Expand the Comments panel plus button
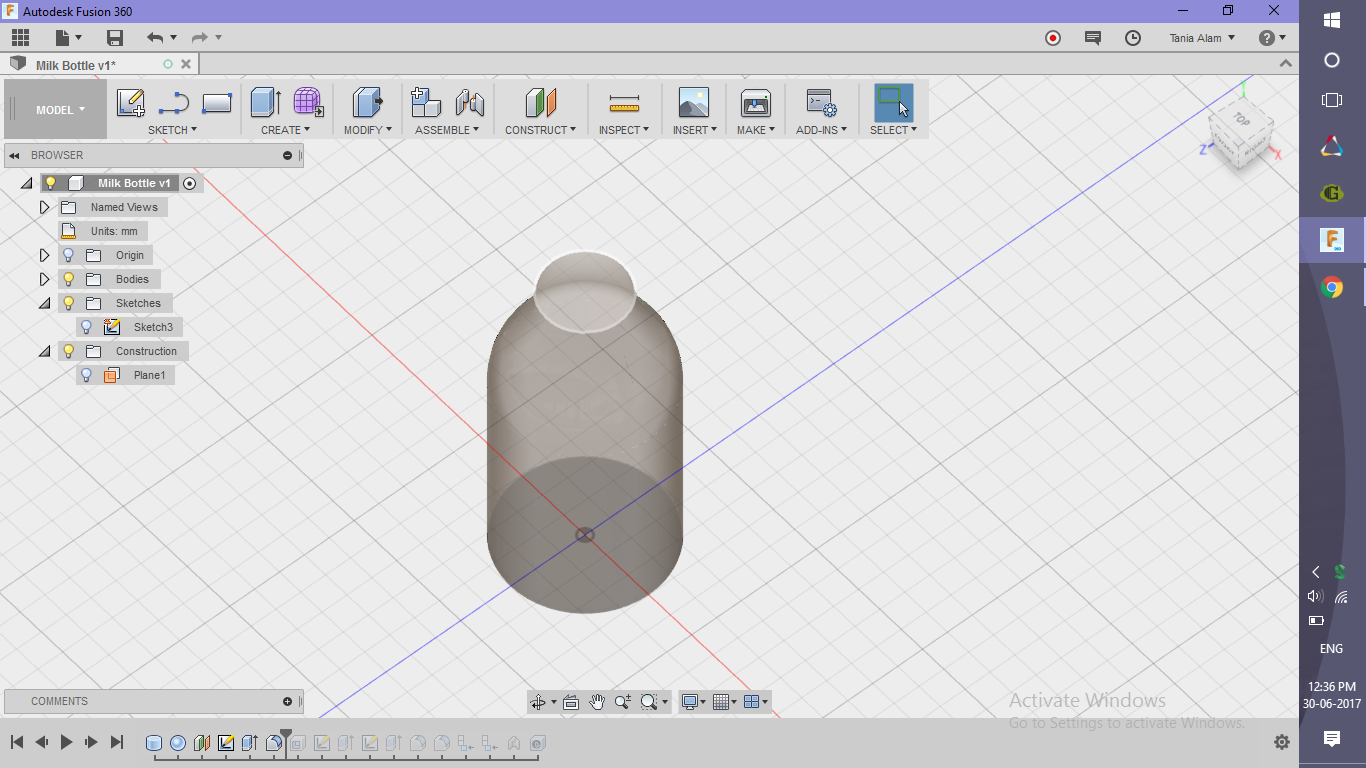The width and height of the screenshot is (1366, 768). point(288,701)
